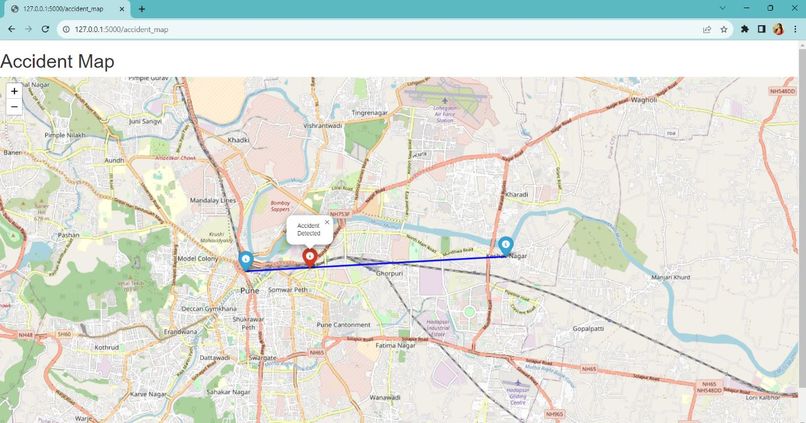View site information icon
This screenshot has height=423, width=806.
point(66,29)
